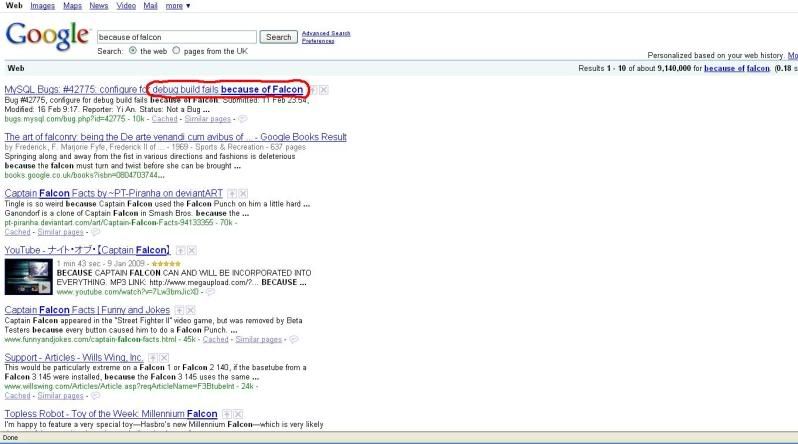
Task: Promote the YouTube Captain Falcon result
Action: 180,251
